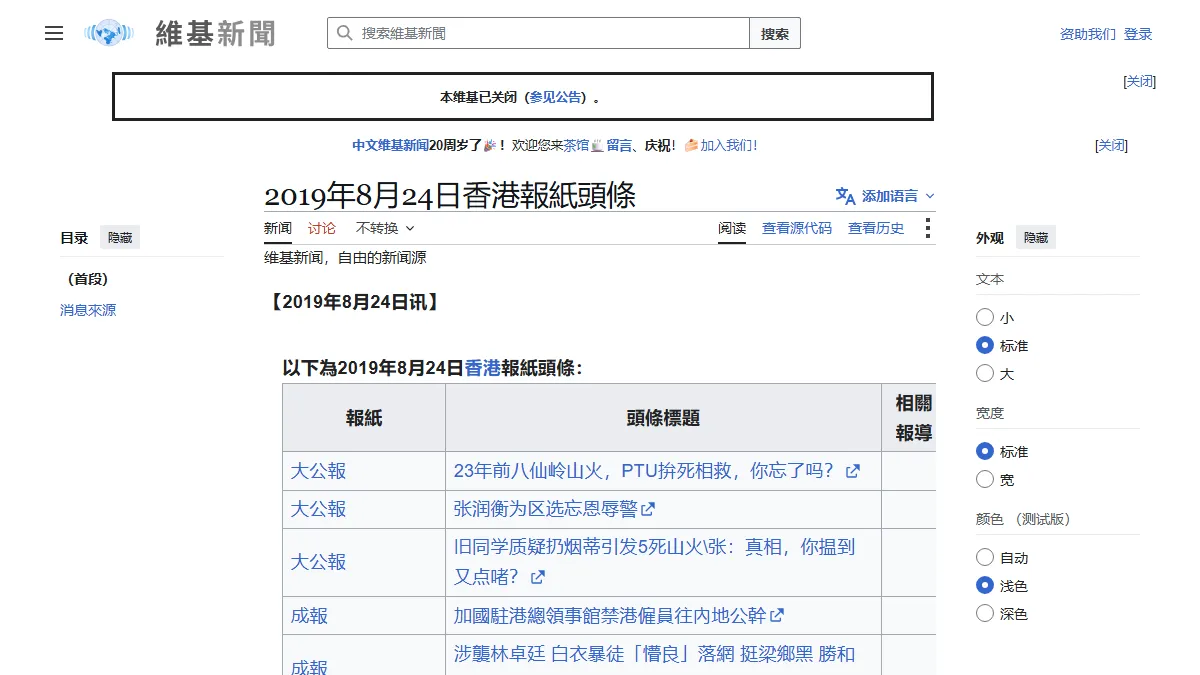
Task: Open 成報 link beside 加國駐港總領事館 headline
Action: pyautogui.click(x=309, y=615)
